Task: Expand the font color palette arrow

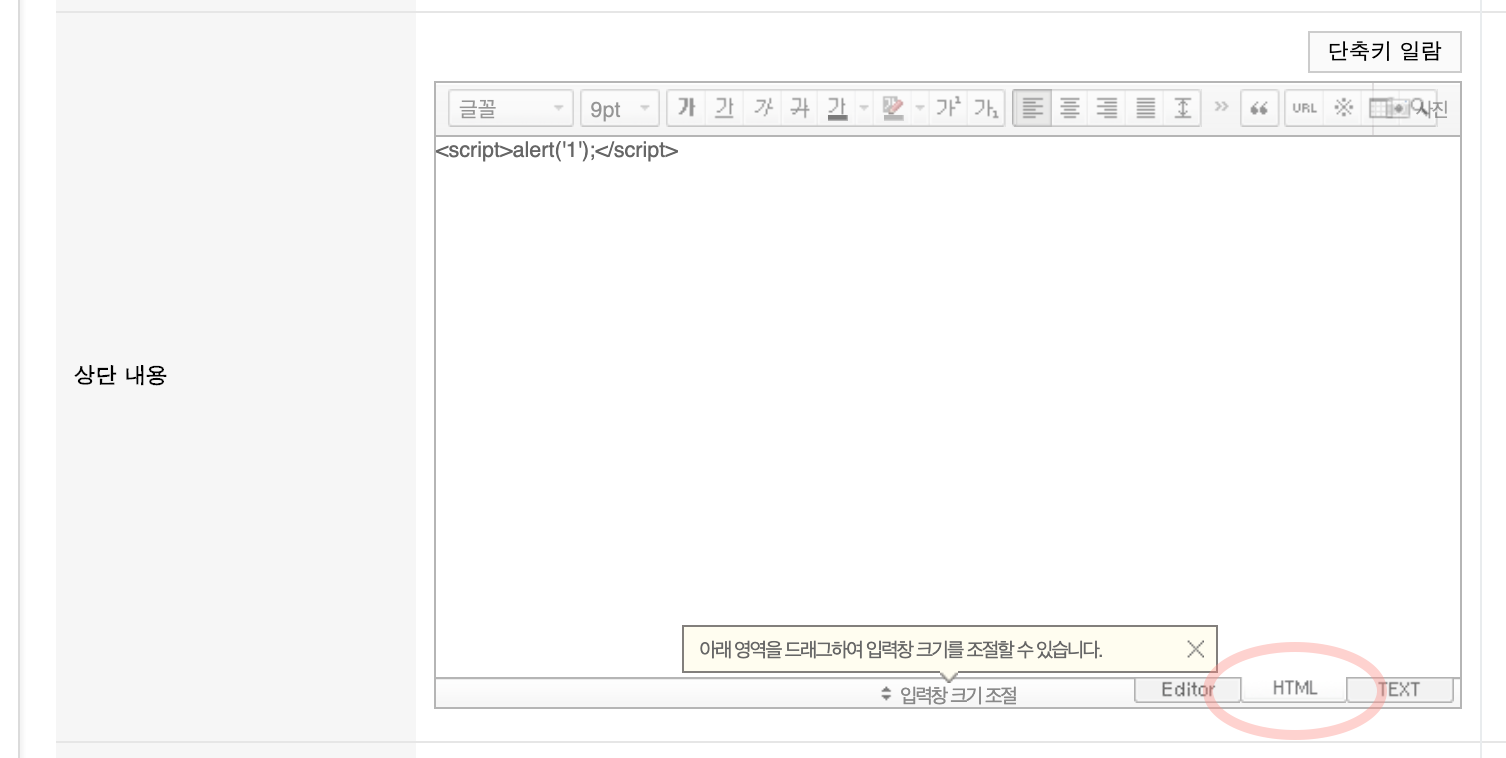Action: 864,108
